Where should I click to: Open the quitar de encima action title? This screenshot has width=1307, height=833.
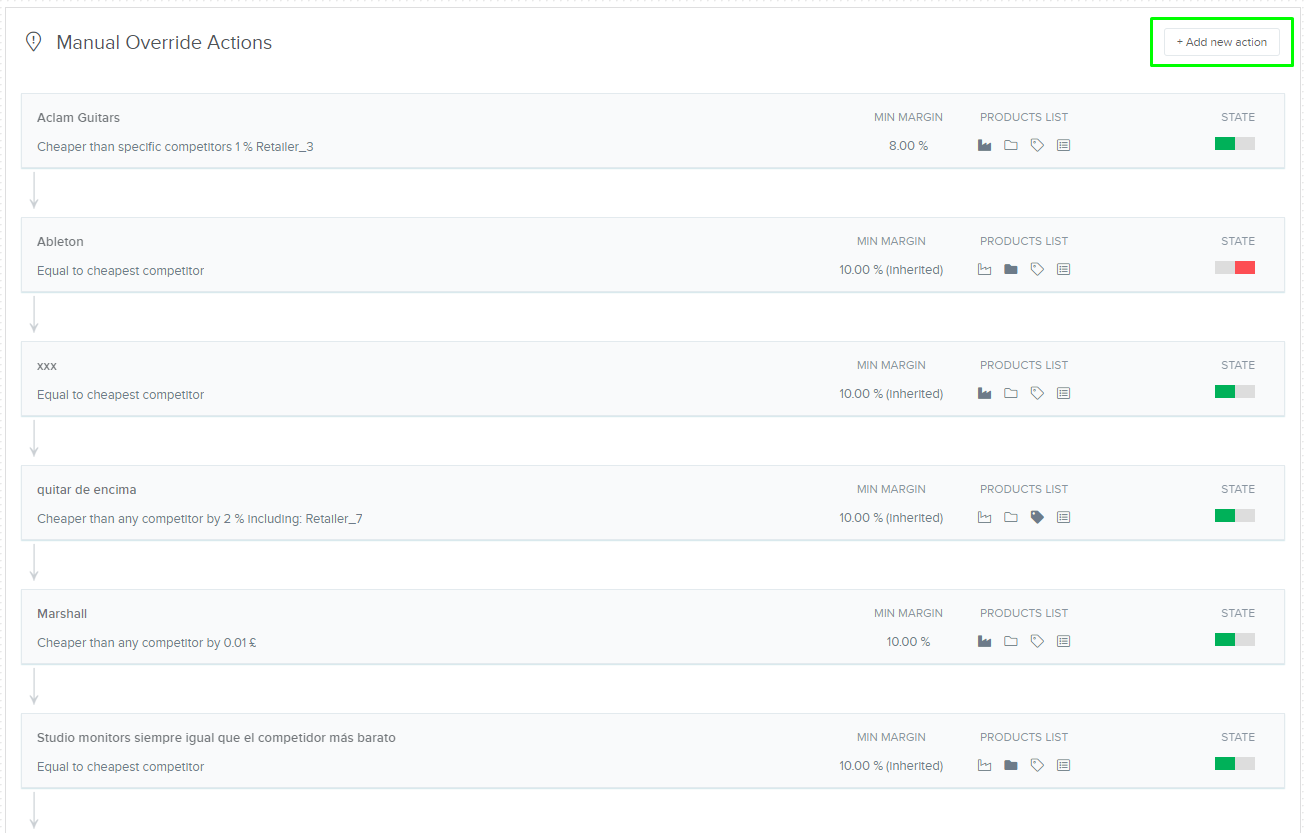pyautogui.click(x=87, y=490)
